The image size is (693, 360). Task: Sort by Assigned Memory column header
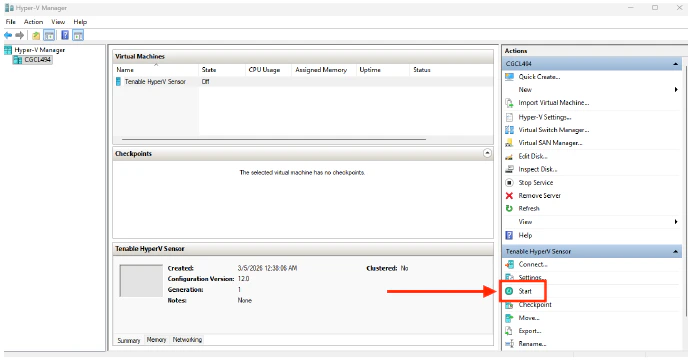tap(324, 70)
